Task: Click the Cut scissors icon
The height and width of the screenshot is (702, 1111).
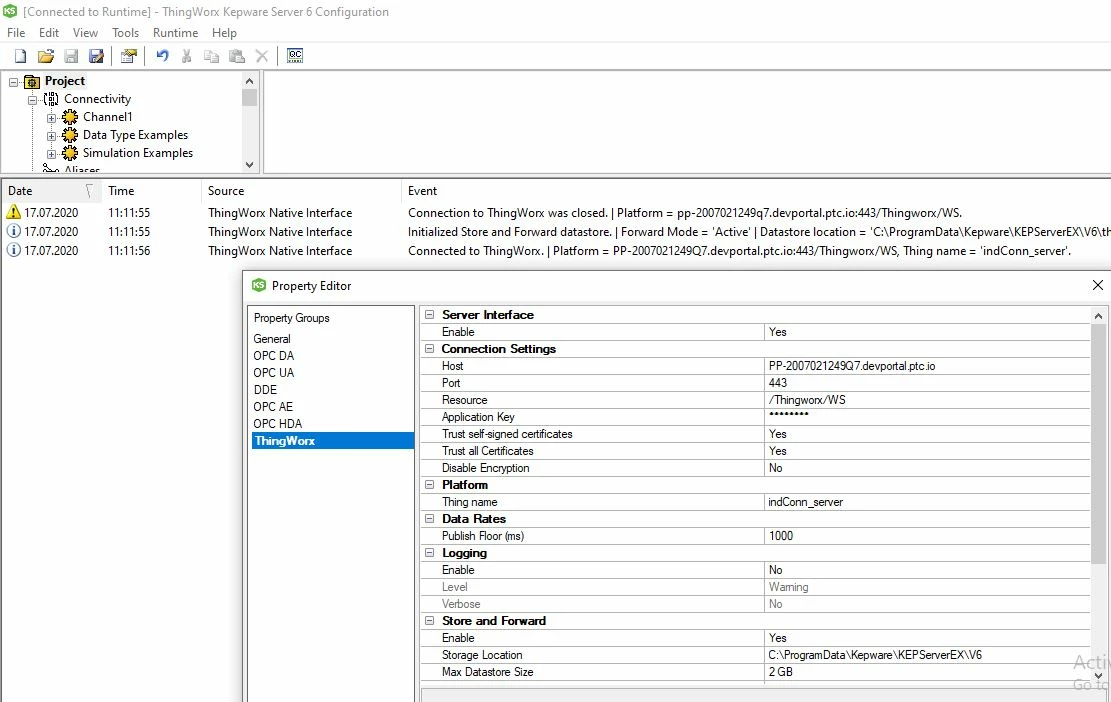Action: click(186, 56)
